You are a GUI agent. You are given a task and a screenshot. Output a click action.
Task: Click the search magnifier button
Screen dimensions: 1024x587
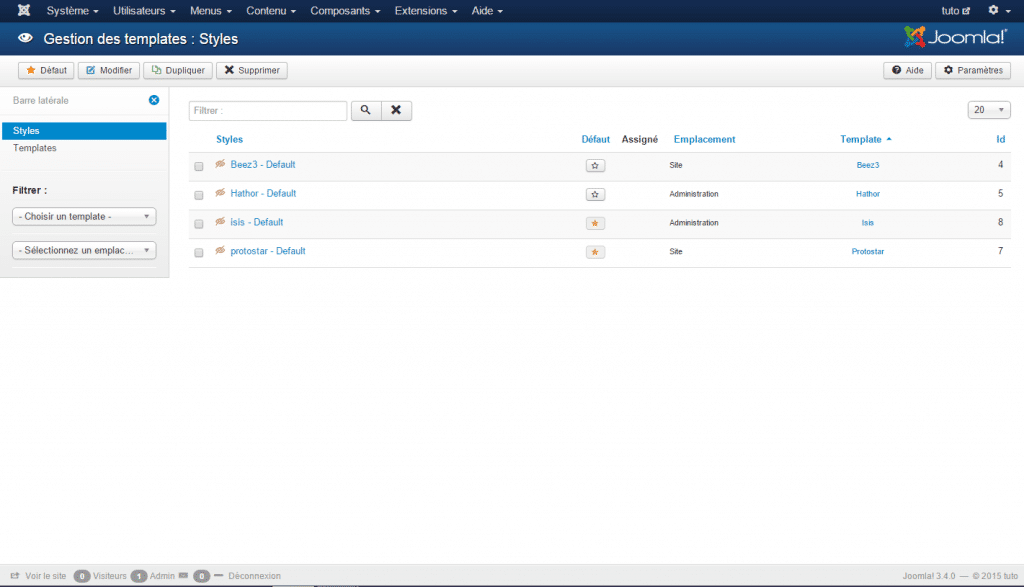365,110
